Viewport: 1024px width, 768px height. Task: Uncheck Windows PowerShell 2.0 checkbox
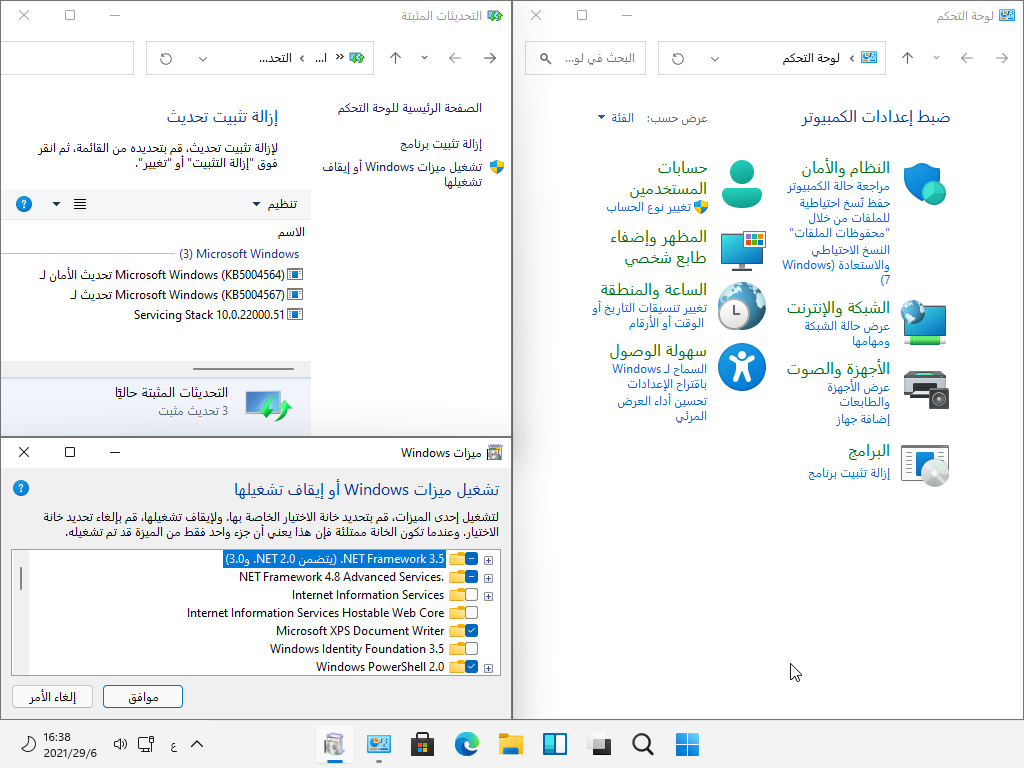coord(472,667)
